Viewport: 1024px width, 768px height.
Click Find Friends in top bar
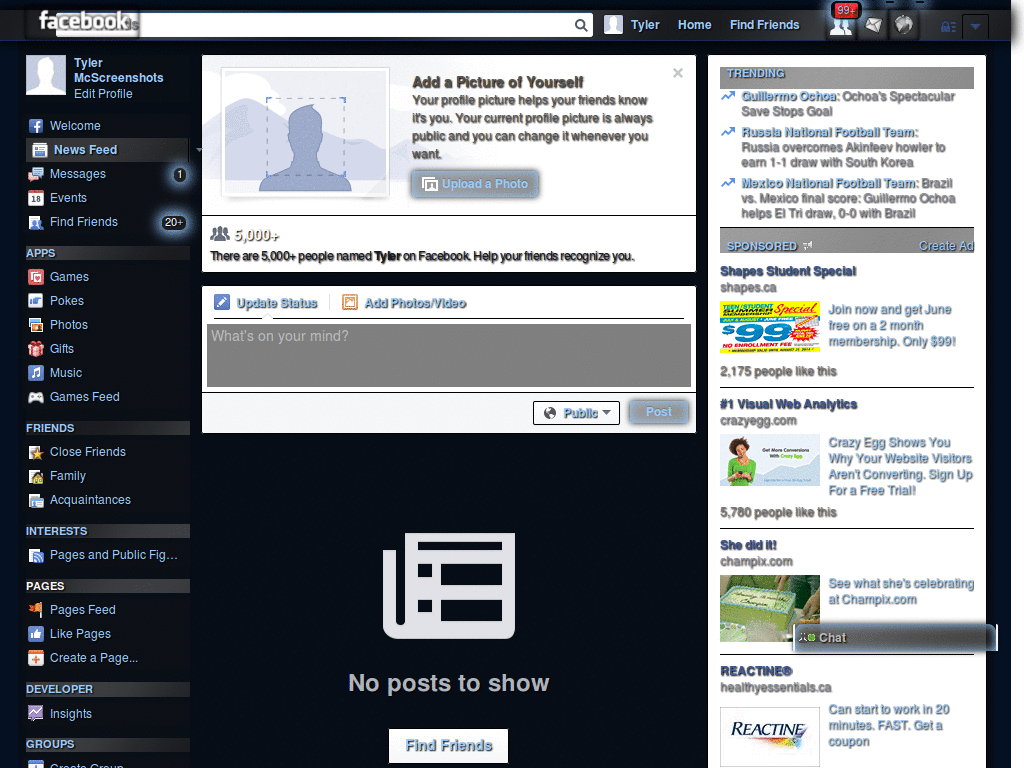(x=764, y=25)
